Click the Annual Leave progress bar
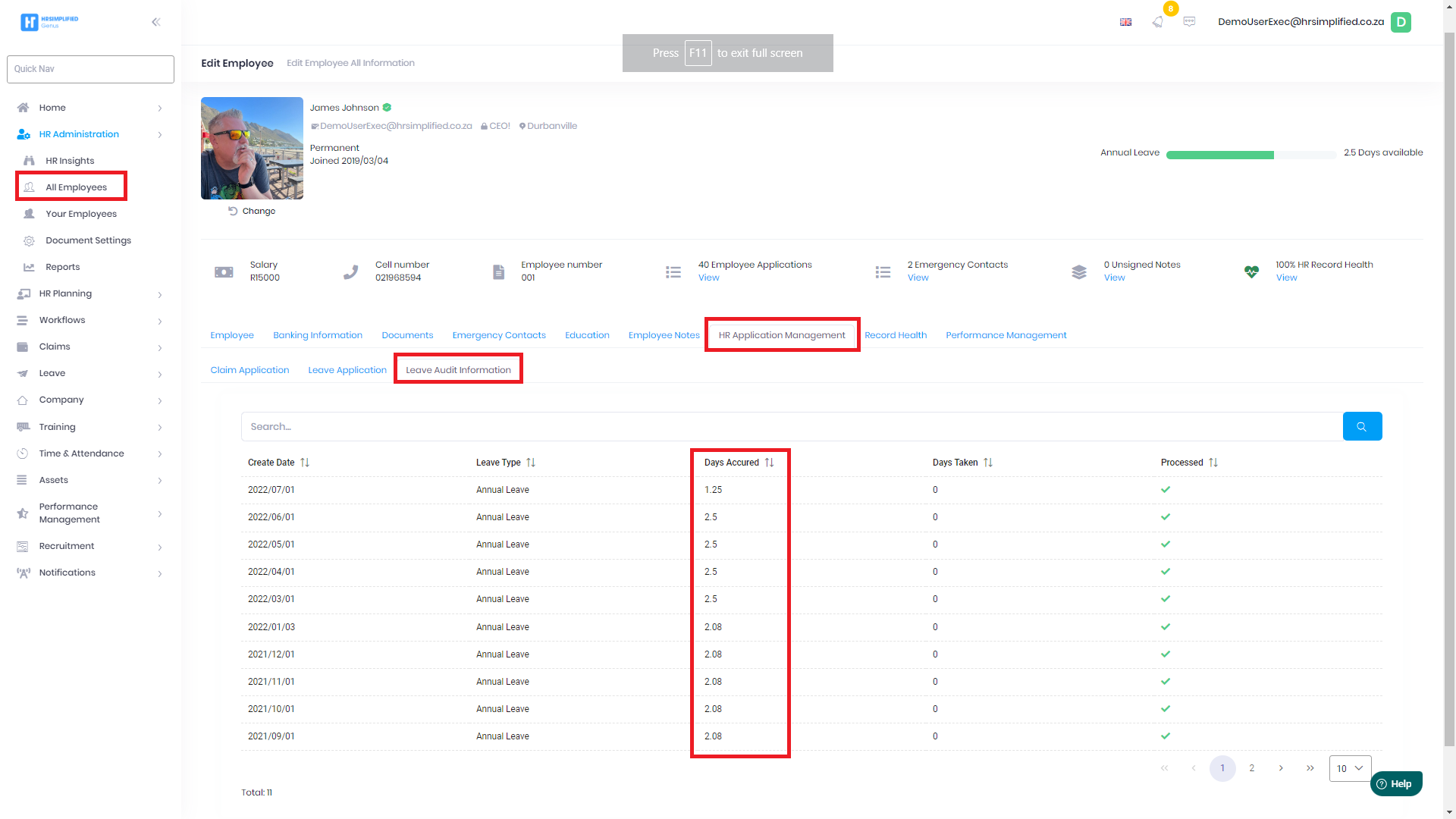 pyautogui.click(x=1250, y=155)
